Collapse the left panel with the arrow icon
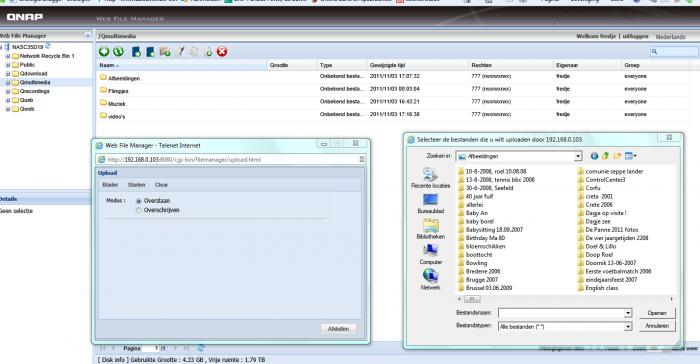Image resolution: width=700 pixels, height=364 pixels. tap(88, 35)
